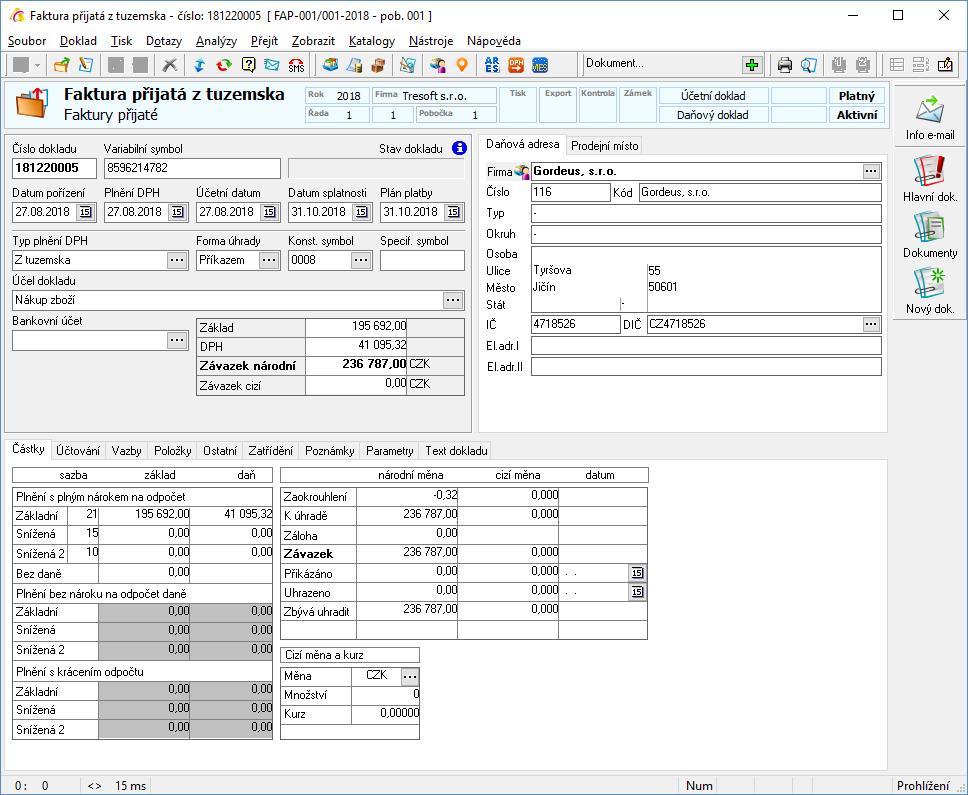Viewport: 968px width, 795px height.
Task: Open Hlavní dok. in side panel
Action: pyautogui.click(x=930, y=178)
